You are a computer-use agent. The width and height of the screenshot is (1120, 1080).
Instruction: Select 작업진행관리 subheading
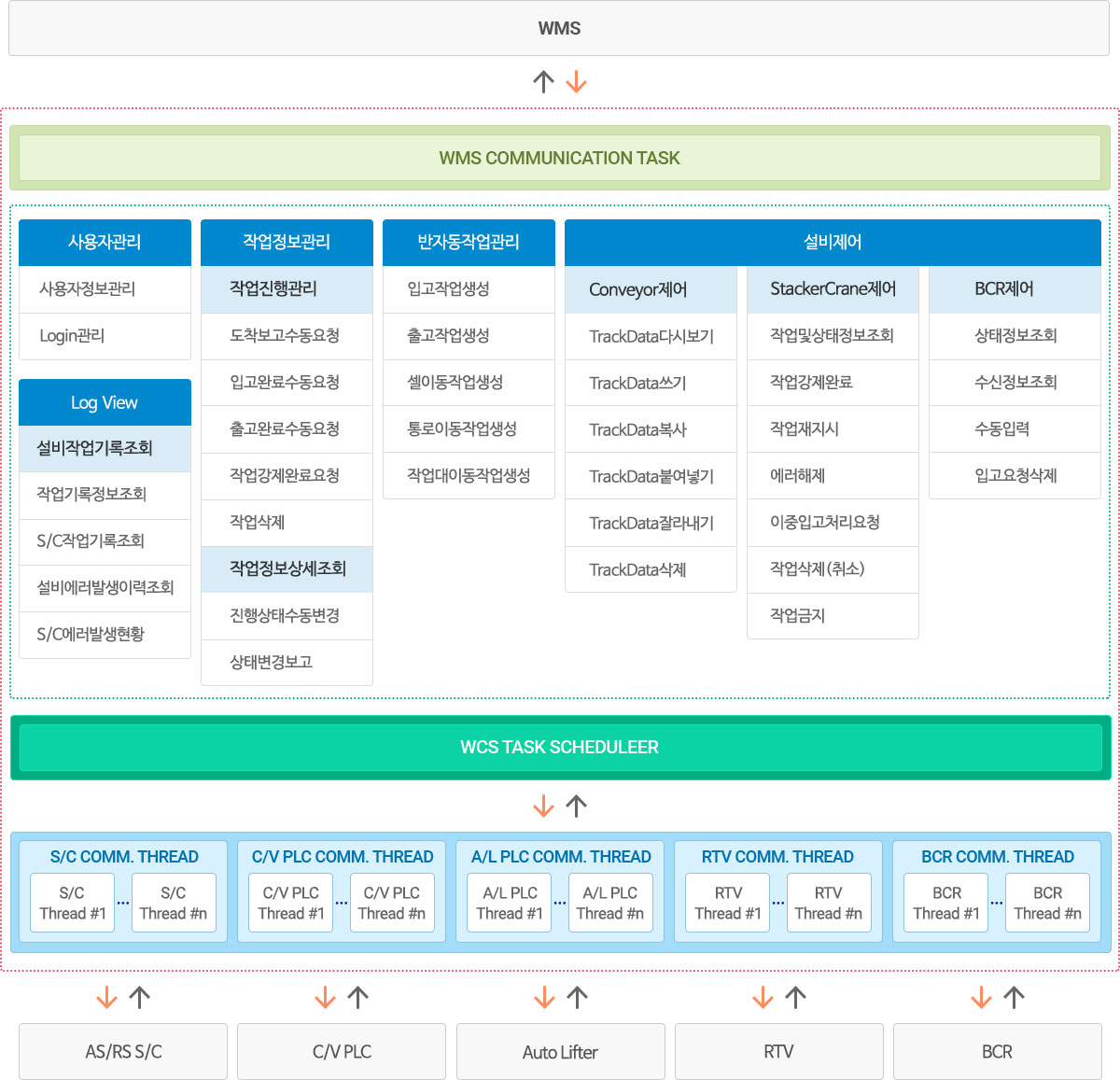[x=287, y=289]
